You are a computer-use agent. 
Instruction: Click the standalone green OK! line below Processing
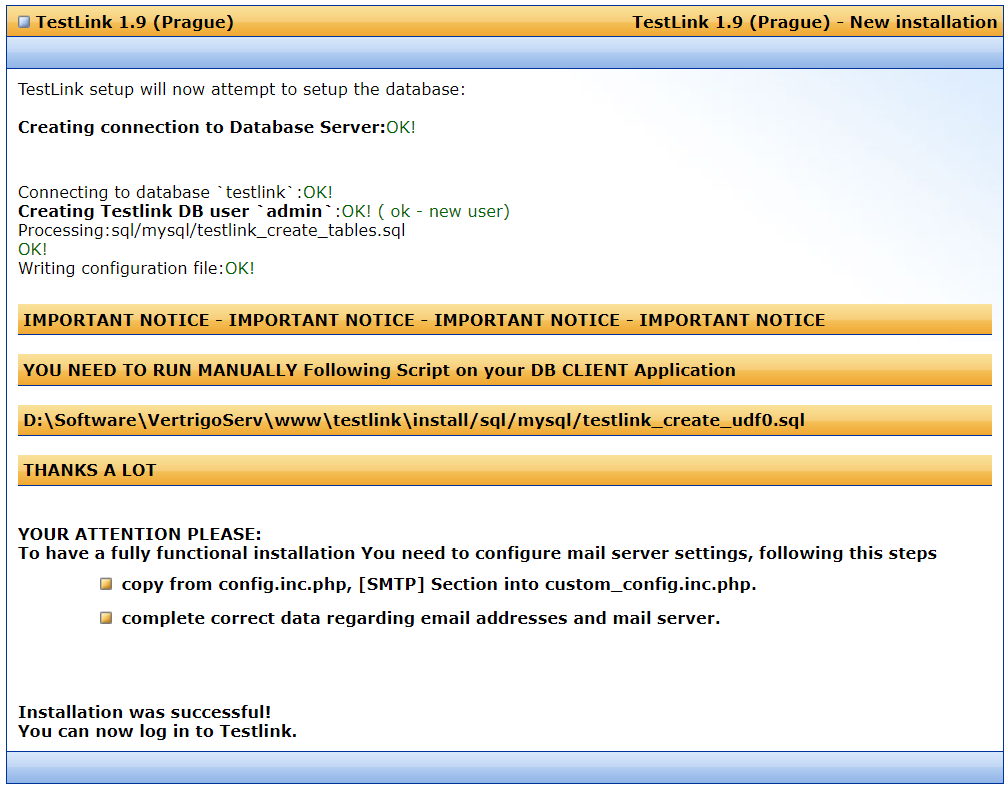tap(33, 249)
